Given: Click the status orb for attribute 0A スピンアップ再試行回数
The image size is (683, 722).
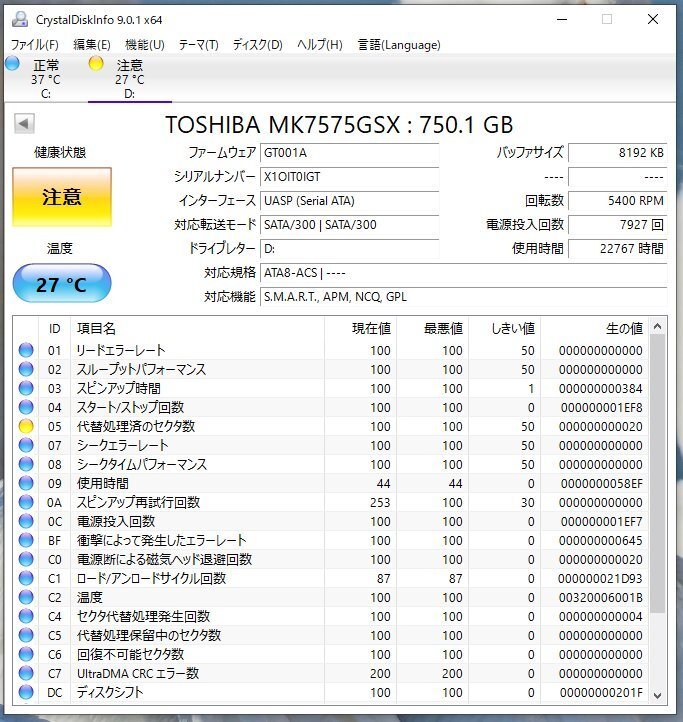Looking at the screenshot, I should tap(26, 502).
